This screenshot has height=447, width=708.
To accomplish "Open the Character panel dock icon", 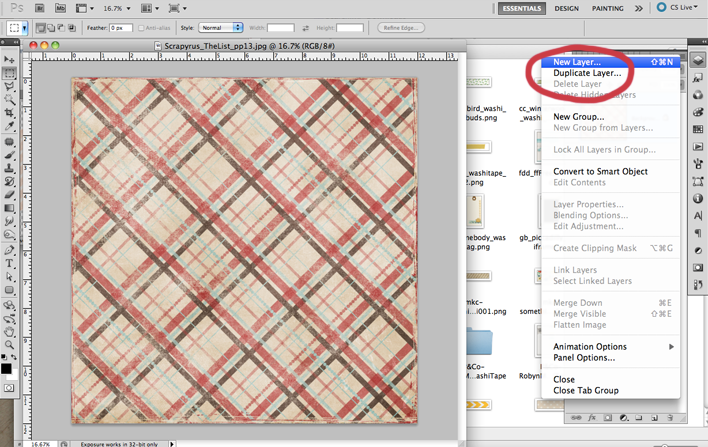I will [x=698, y=216].
